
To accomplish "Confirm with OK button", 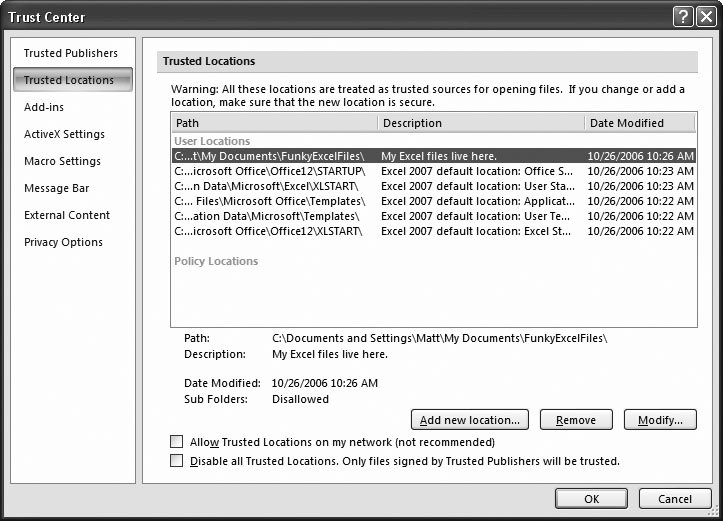I will pos(591,498).
